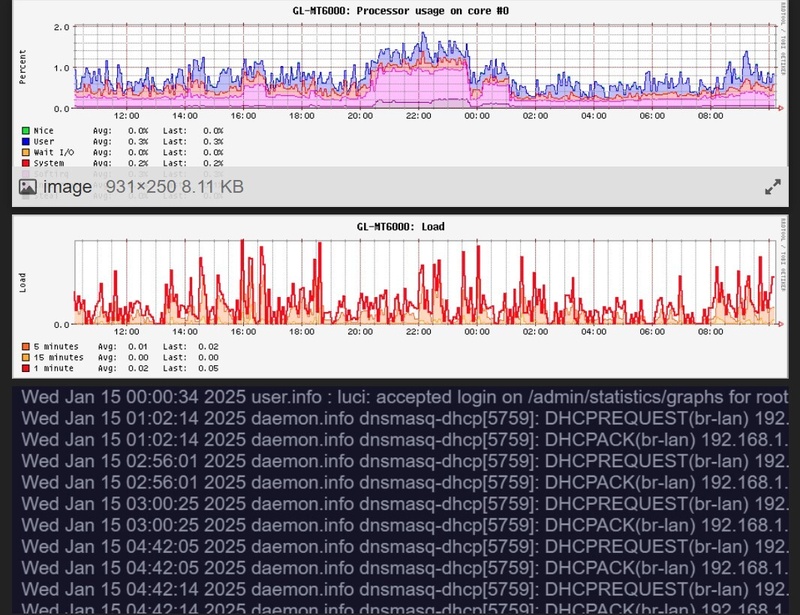Image resolution: width=800 pixels, height=615 pixels.
Task: Select the 02:56:01 DHCPREQUEST log line
Action: pos(405,461)
